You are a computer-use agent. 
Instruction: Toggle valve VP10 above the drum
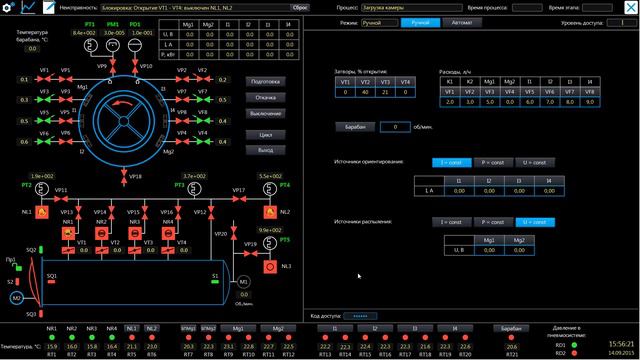pos(135,66)
